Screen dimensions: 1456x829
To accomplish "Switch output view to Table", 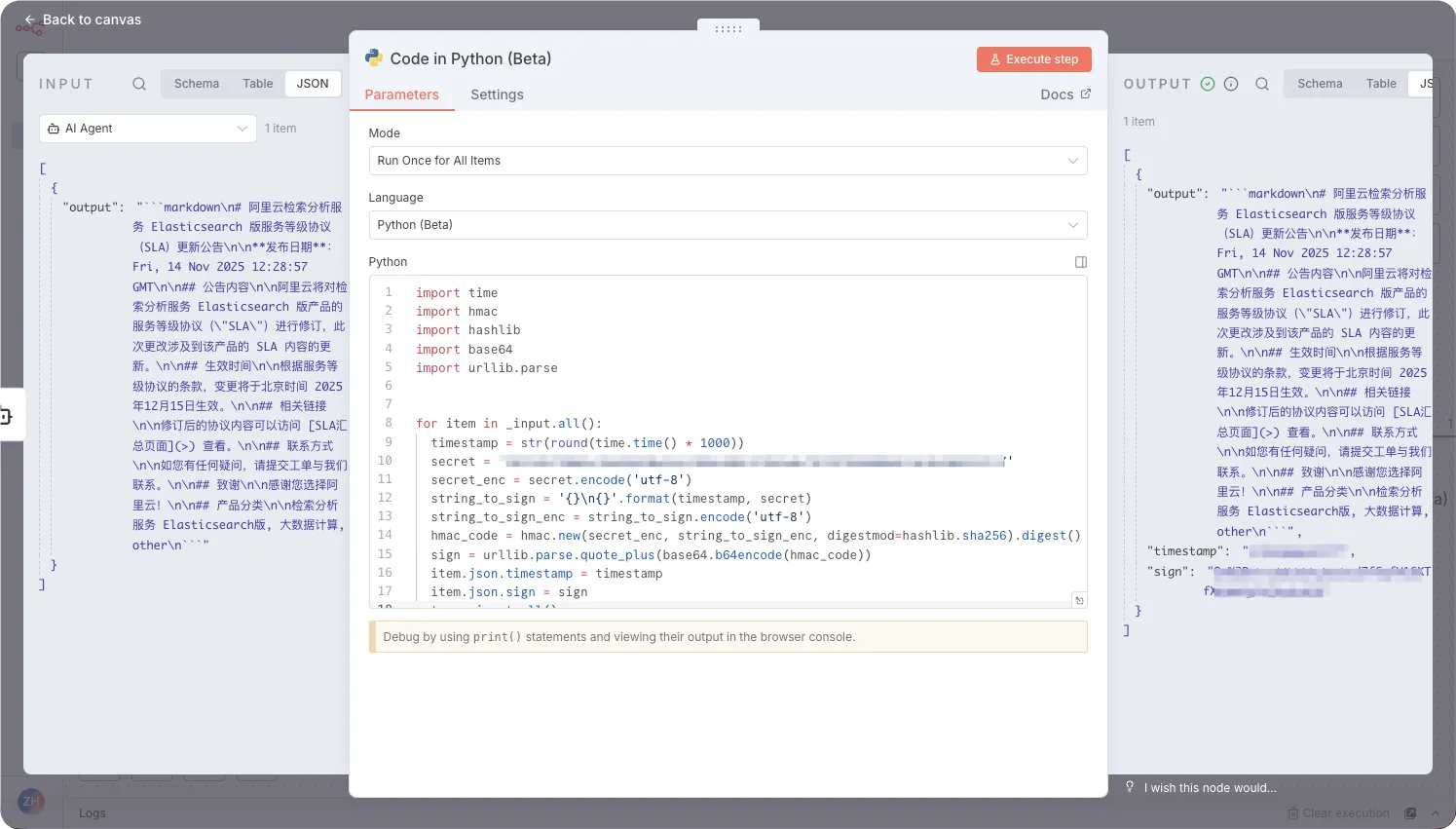I will [x=1381, y=84].
